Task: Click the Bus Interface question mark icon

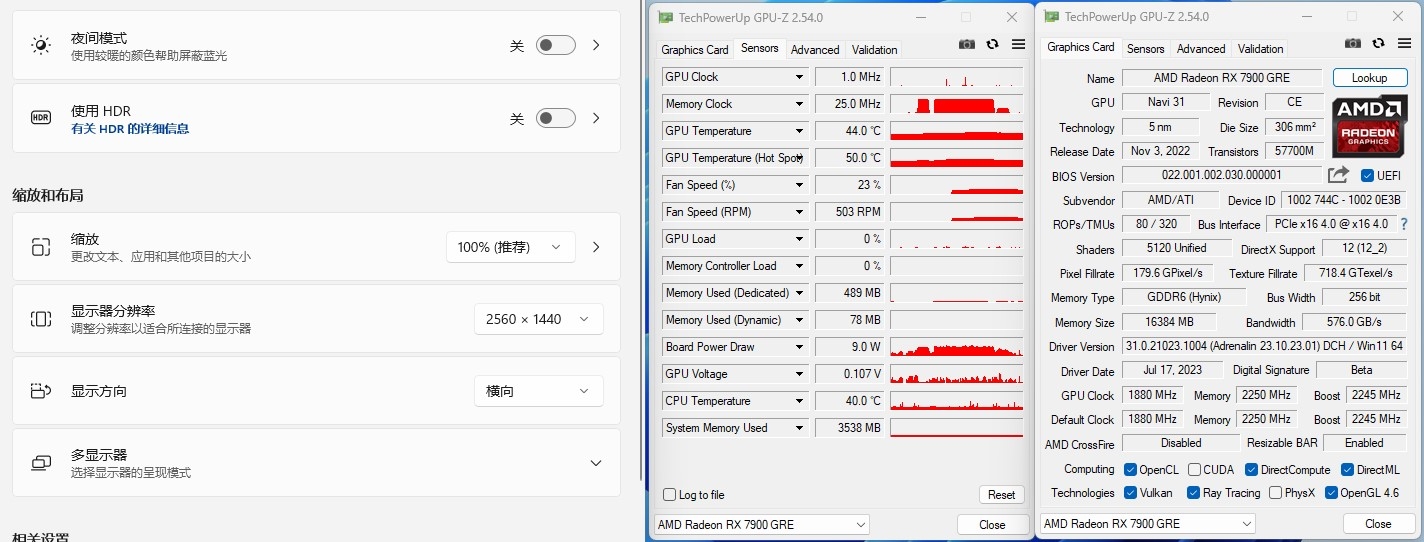Action: pos(1403,224)
